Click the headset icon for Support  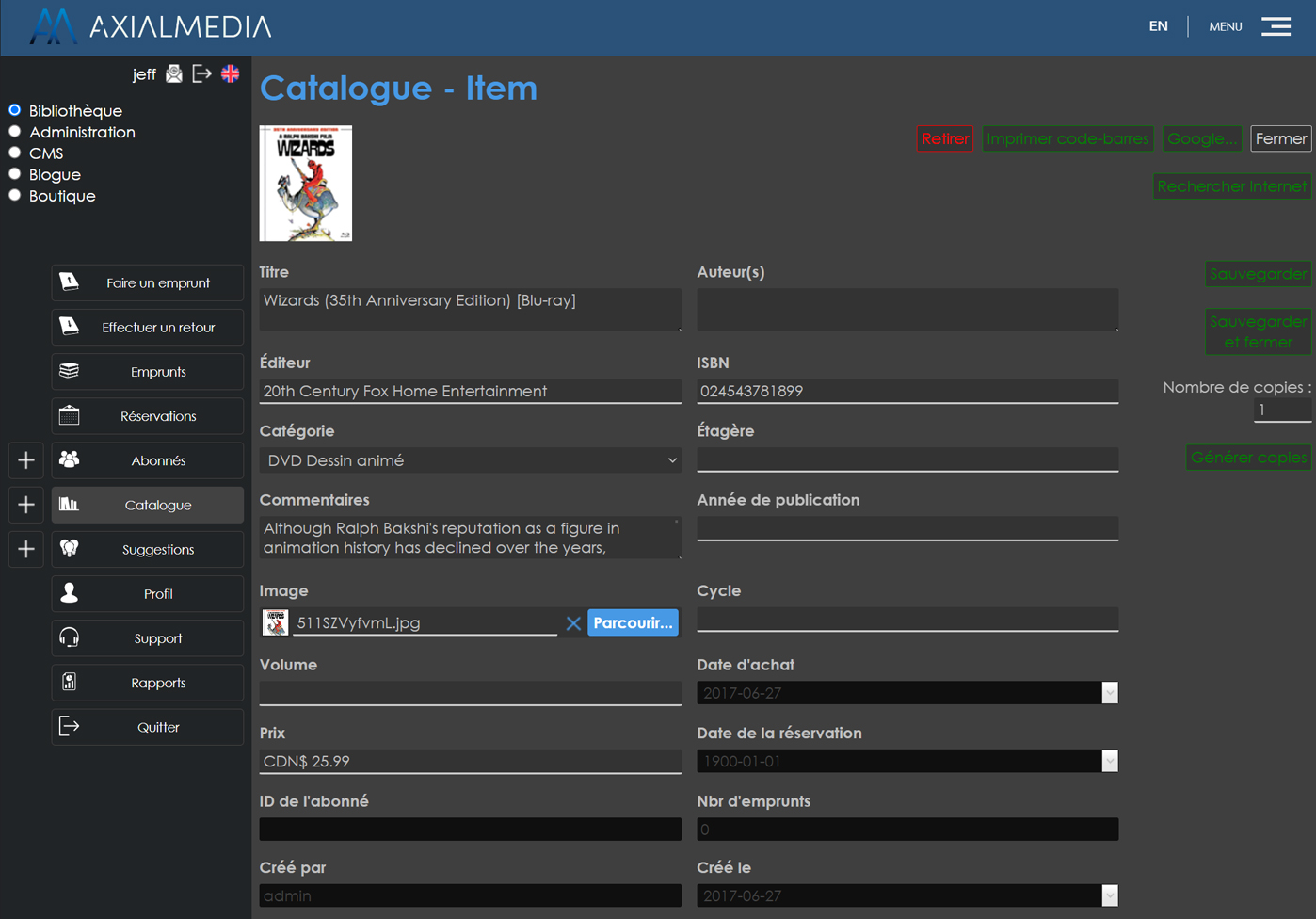click(70, 638)
